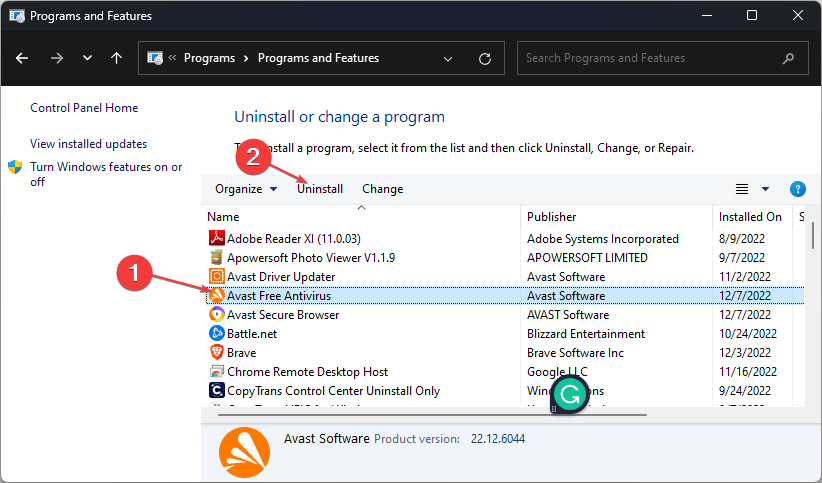822x483 pixels.
Task: Click the floating Grammarly icon
Action: tap(570, 394)
